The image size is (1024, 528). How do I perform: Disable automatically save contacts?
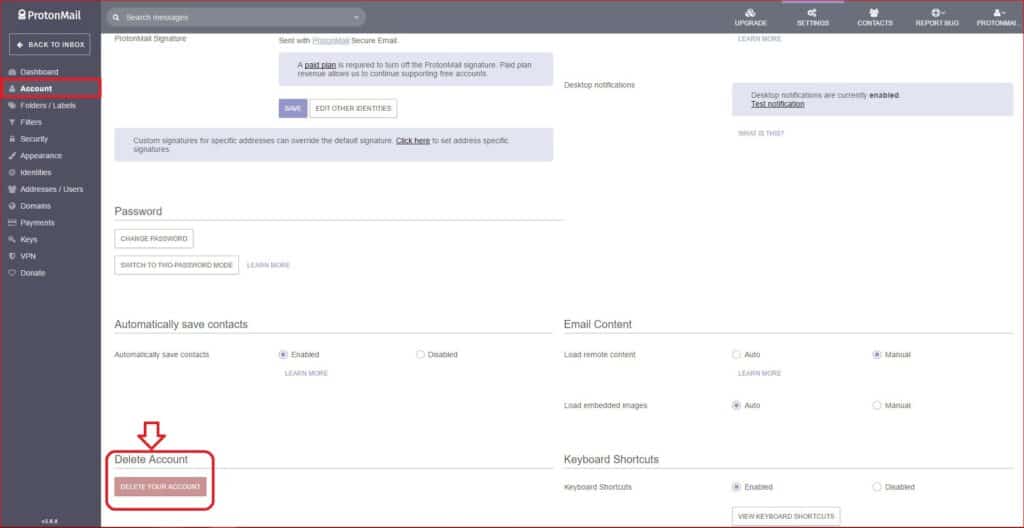(x=420, y=354)
